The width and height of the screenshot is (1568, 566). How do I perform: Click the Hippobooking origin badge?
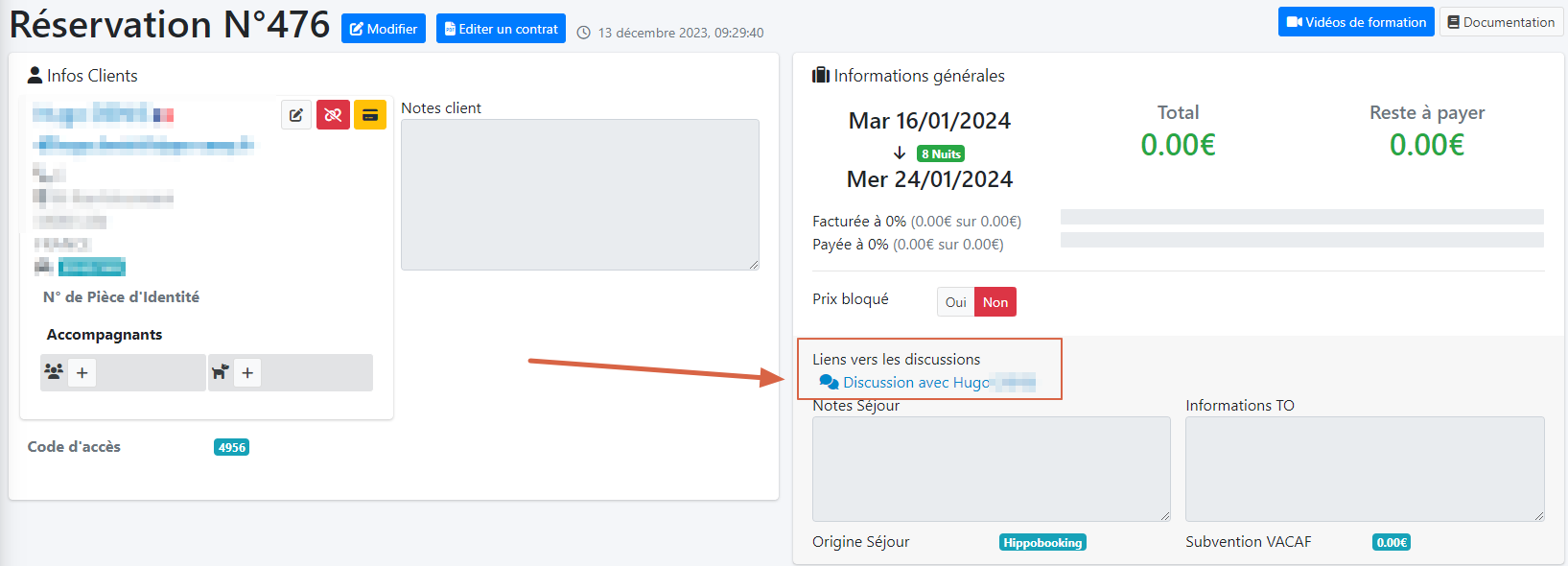(1042, 543)
